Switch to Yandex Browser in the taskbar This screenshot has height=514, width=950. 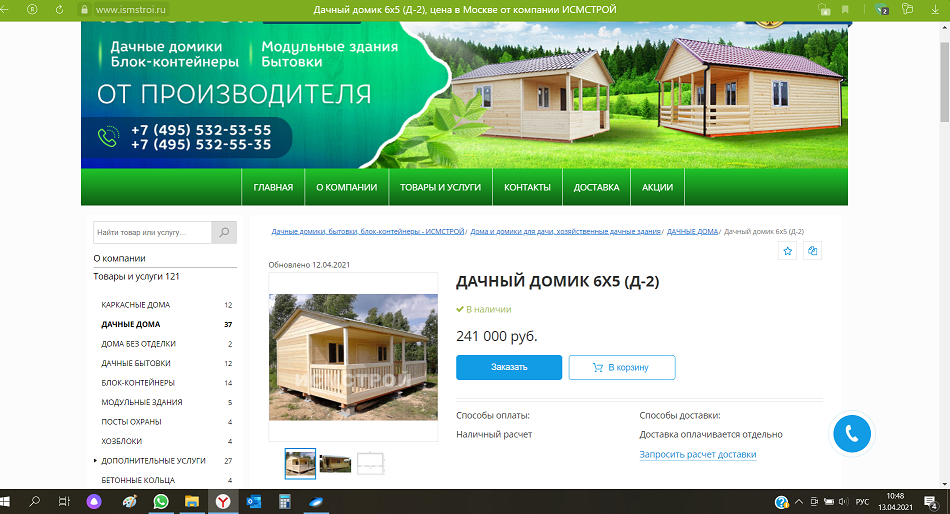(x=223, y=502)
